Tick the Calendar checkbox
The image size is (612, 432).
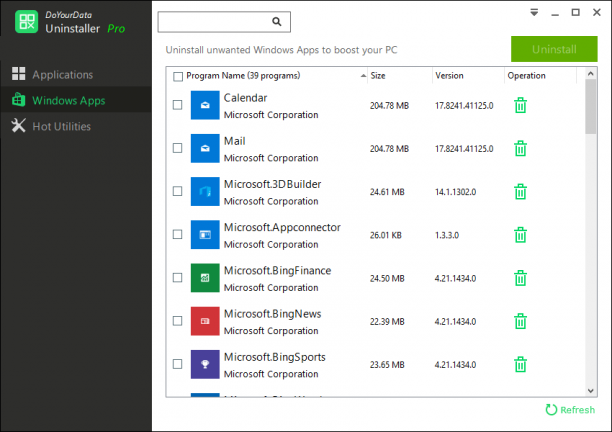click(178, 105)
